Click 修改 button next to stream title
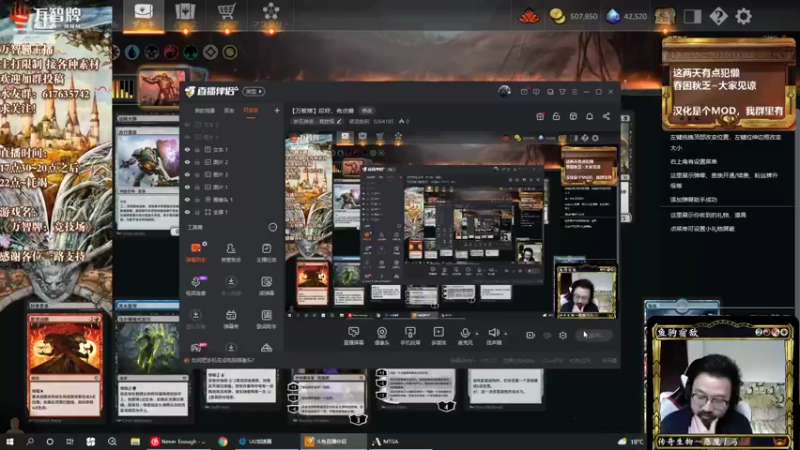The width and height of the screenshot is (800, 450). click(x=367, y=111)
